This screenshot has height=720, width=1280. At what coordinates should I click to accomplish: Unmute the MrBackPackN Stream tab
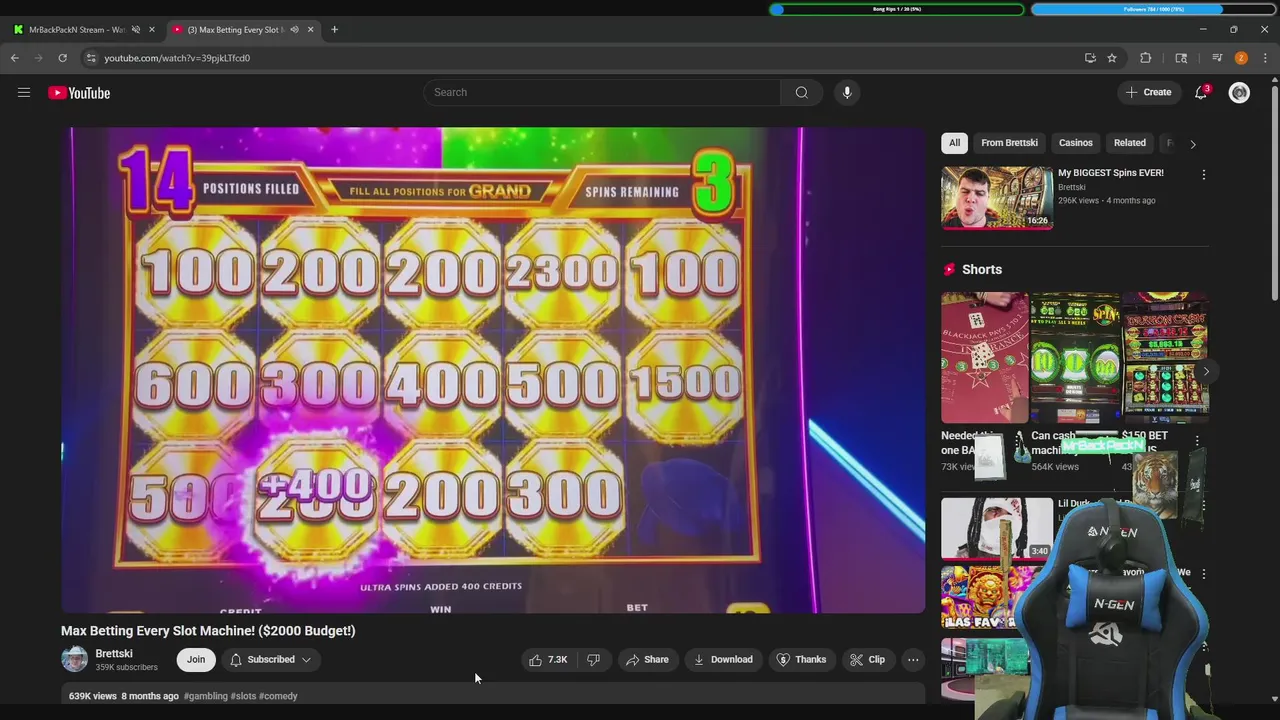click(136, 29)
